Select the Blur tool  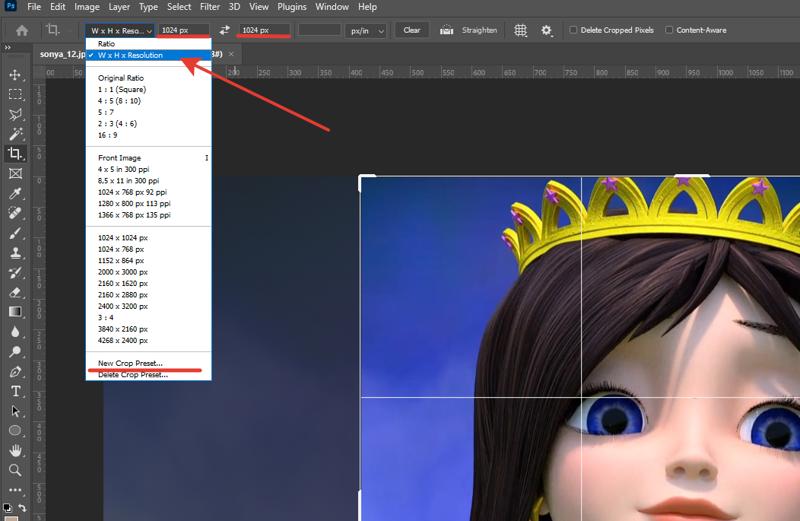(15, 332)
